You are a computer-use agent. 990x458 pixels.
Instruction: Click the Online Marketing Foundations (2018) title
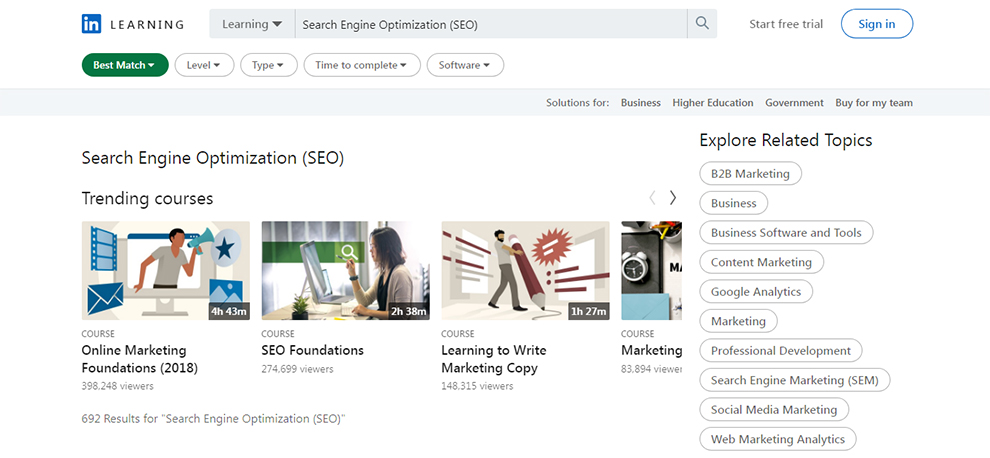(140, 359)
